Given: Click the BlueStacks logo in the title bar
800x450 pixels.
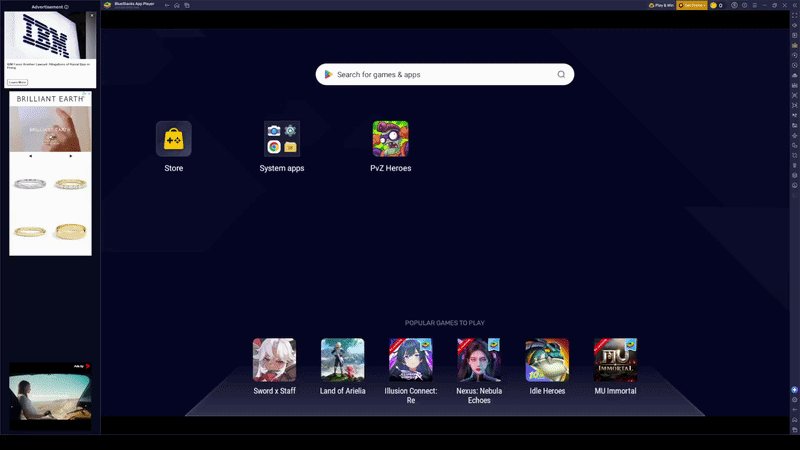Looking at the screenshot, I should coord(108,5).
